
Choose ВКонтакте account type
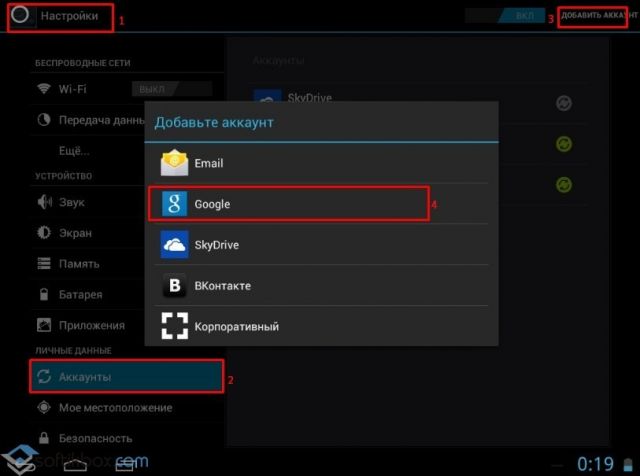pyautogui.click(x=321, y=285)
